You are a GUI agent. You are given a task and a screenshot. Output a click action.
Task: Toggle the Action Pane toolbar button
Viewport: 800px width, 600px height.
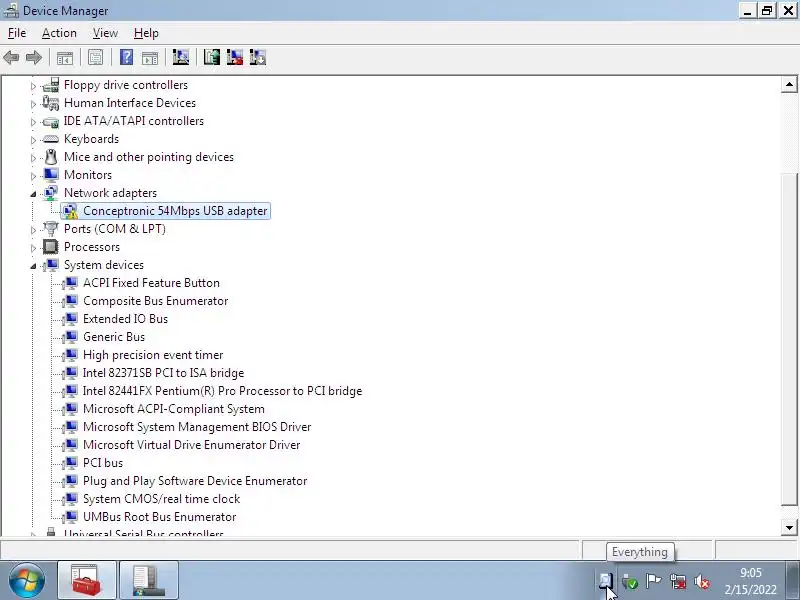coord(149,57)
